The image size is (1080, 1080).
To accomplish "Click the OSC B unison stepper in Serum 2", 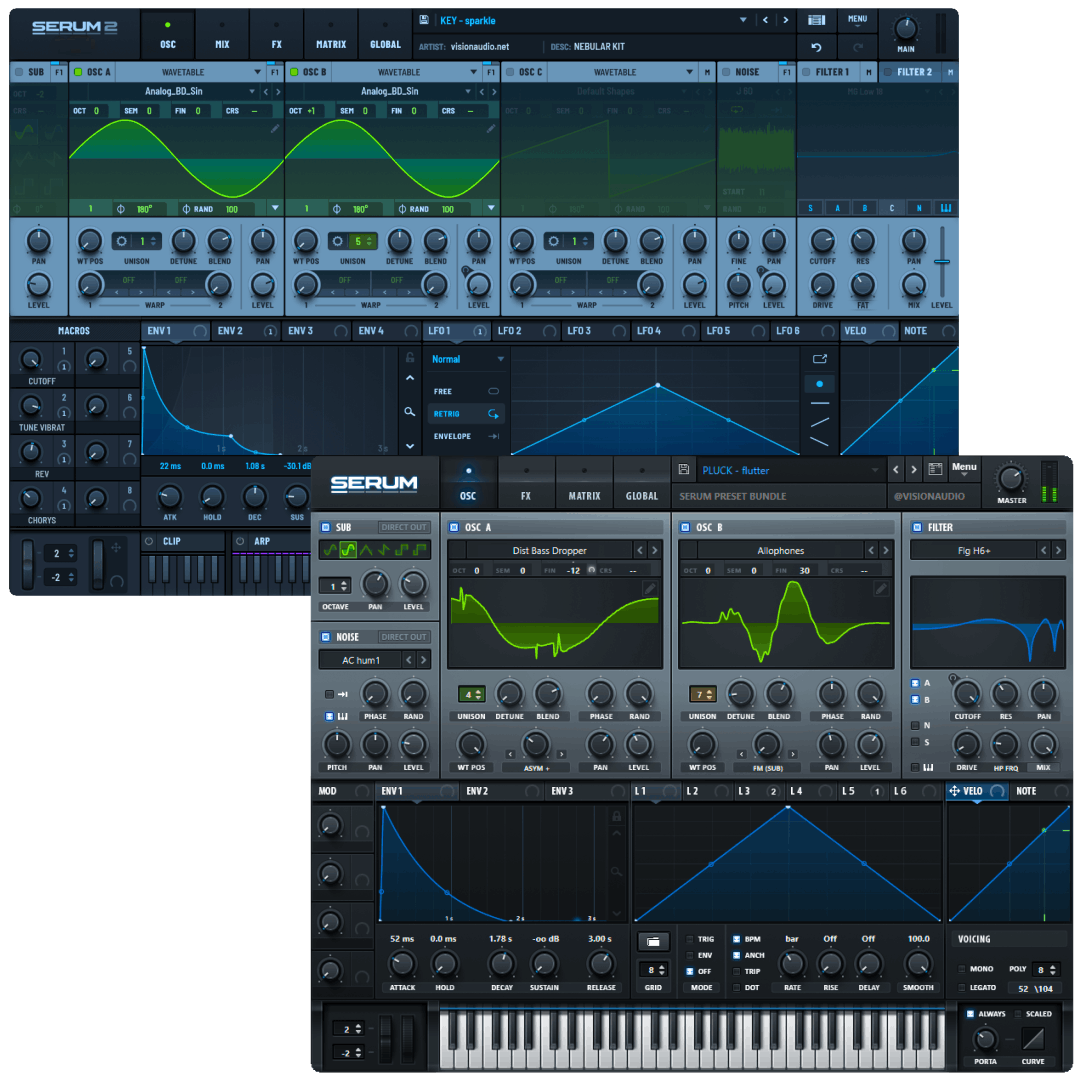I will click(x=369, y=241).
